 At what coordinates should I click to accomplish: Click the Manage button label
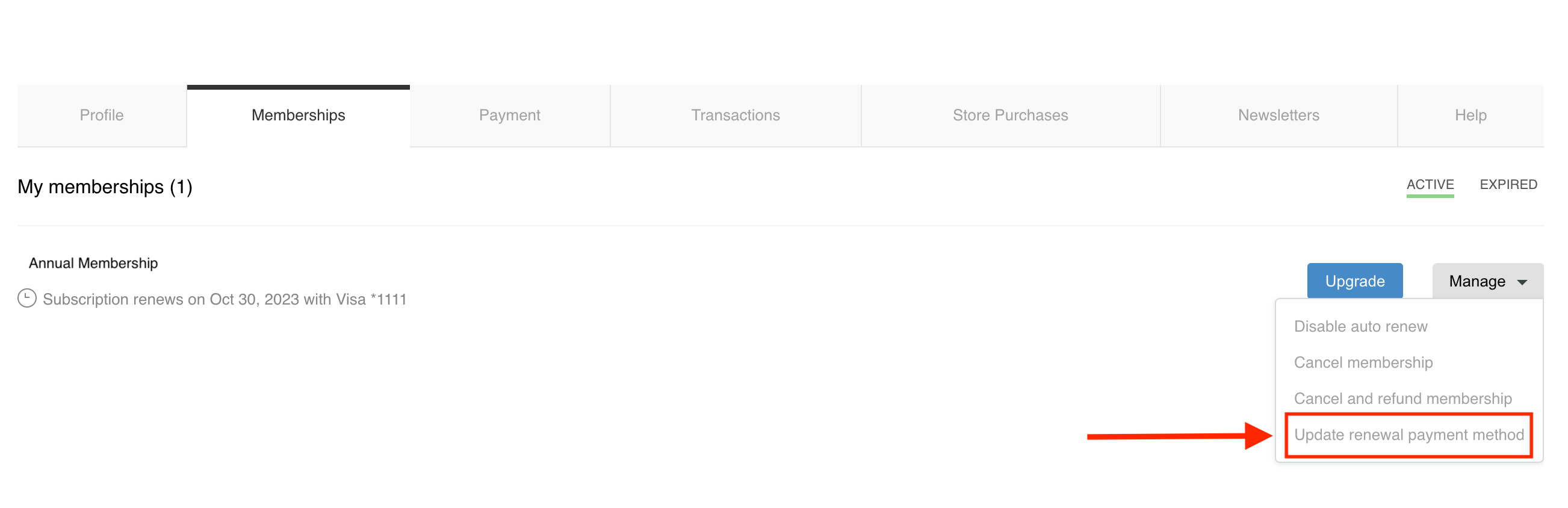pos(1477,281)
